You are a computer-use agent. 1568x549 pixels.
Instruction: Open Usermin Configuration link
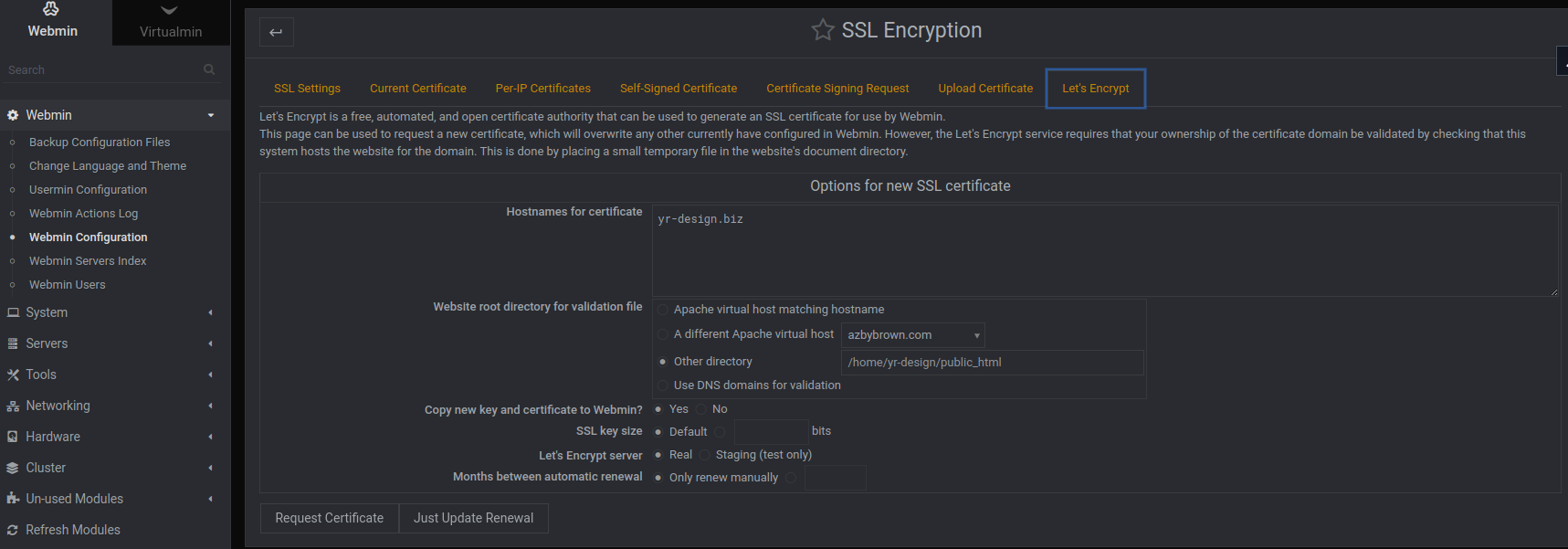pos(88,190)
